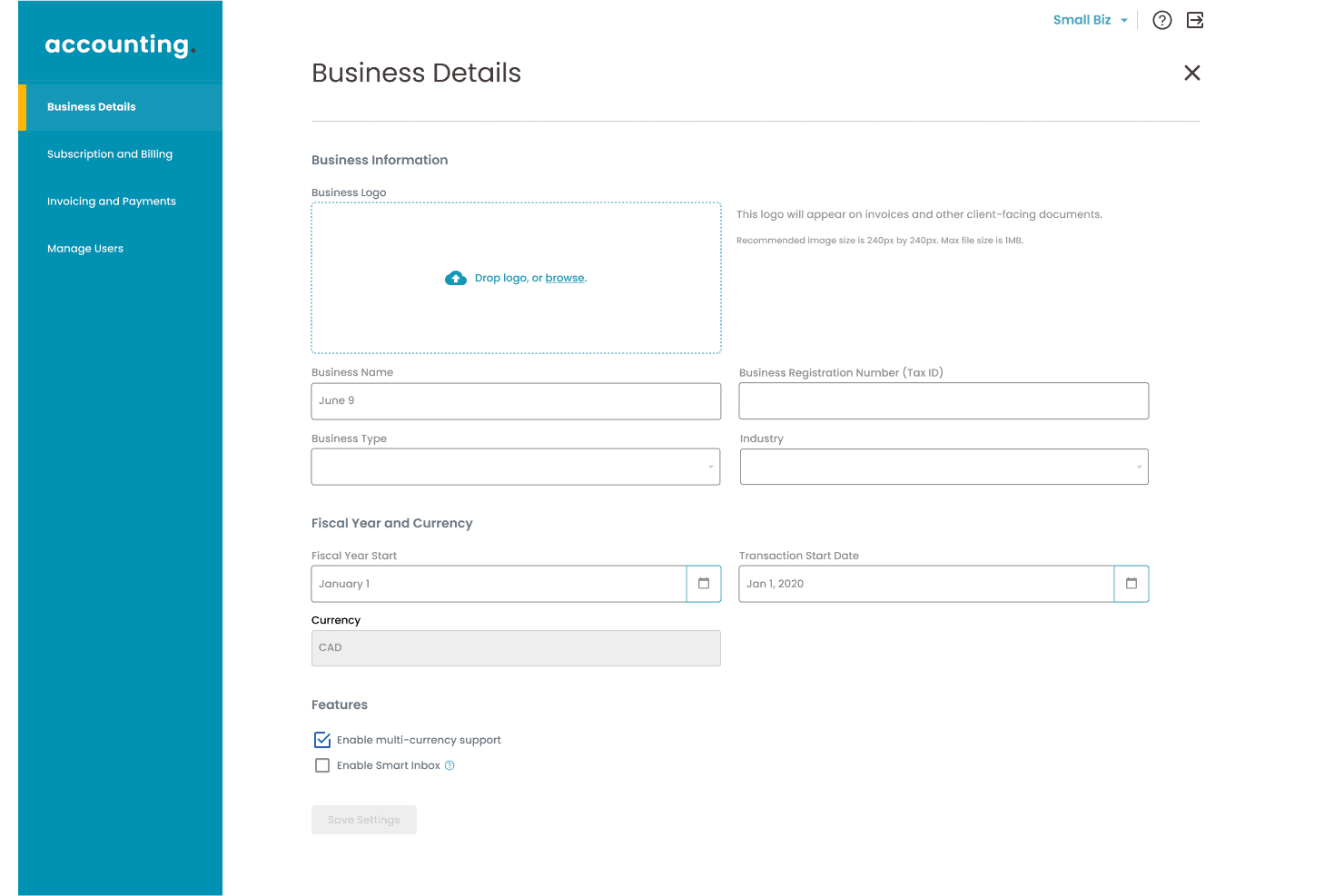Click the Business Registration Number field
Viewport: 1344px width, 896px height.
click(x=944, y=401)
